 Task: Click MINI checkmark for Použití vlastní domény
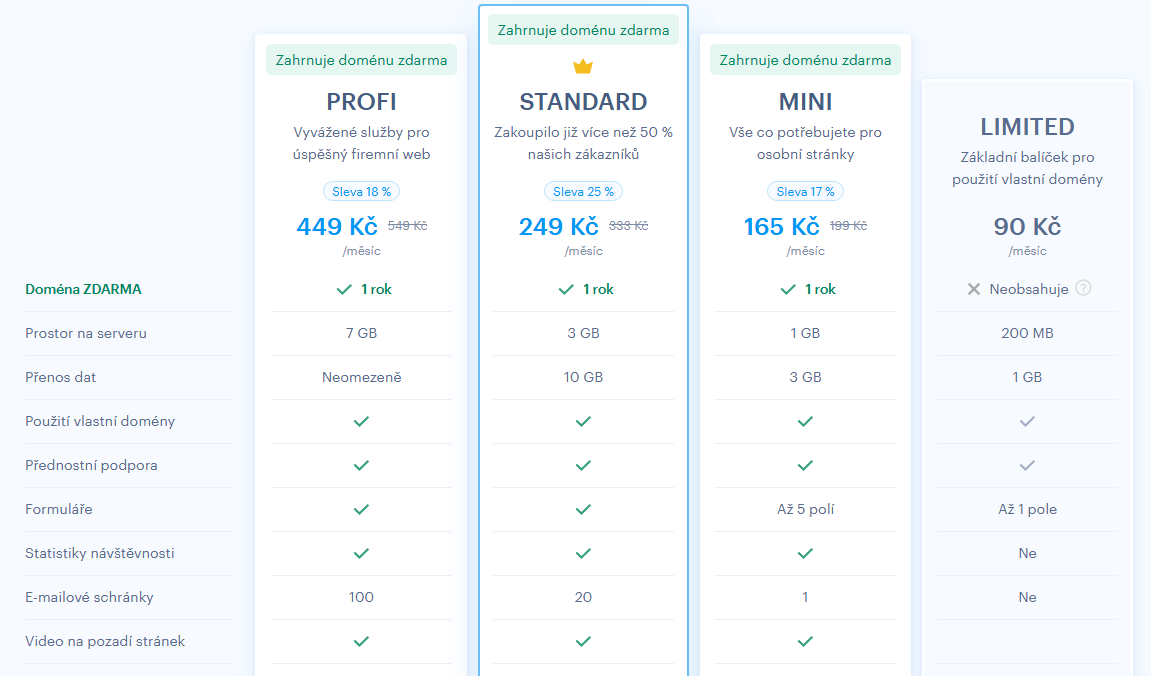pyautogui.click(x=805, y=421)
